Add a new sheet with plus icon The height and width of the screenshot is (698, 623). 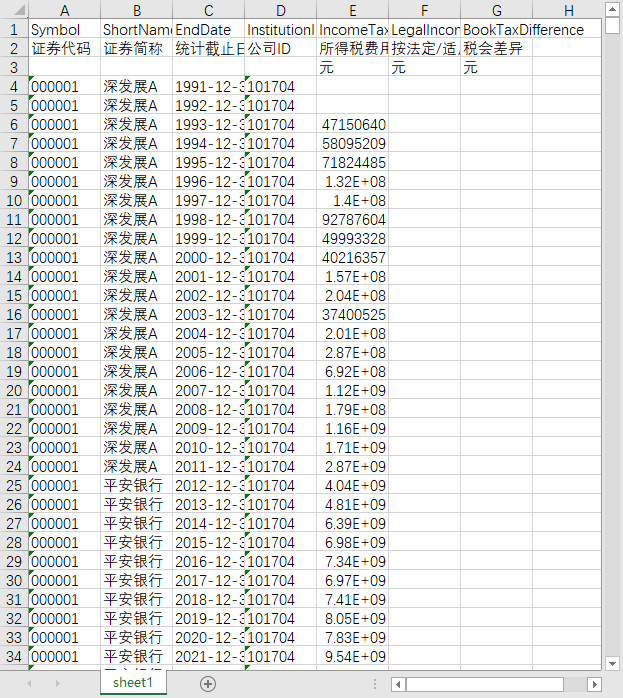click(x=208, y=683)
